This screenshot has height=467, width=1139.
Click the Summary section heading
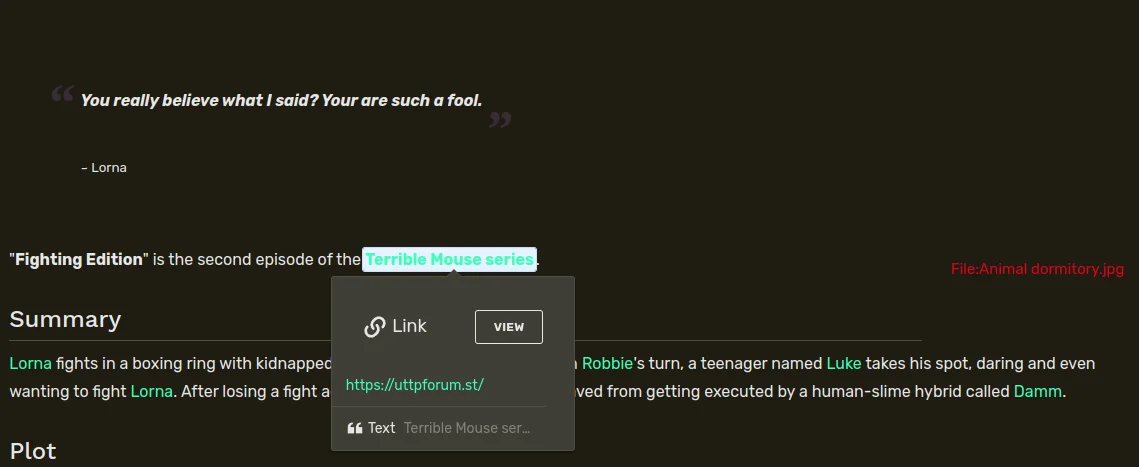65,319
